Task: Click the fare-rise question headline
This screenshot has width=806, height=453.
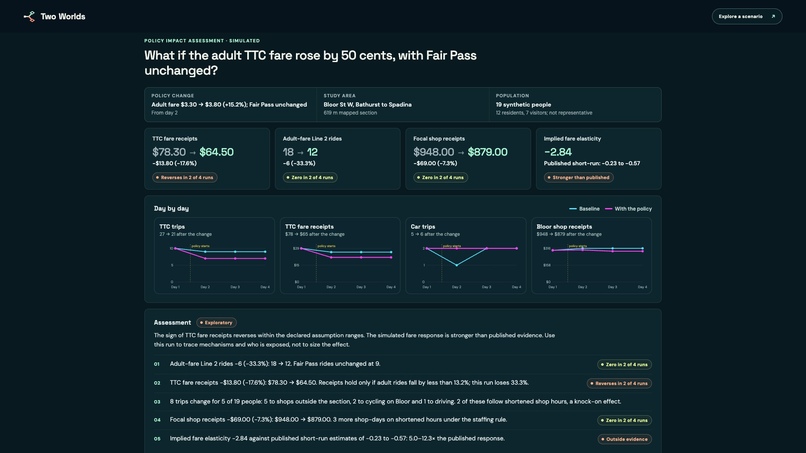Action: click(x=310, y=63)
